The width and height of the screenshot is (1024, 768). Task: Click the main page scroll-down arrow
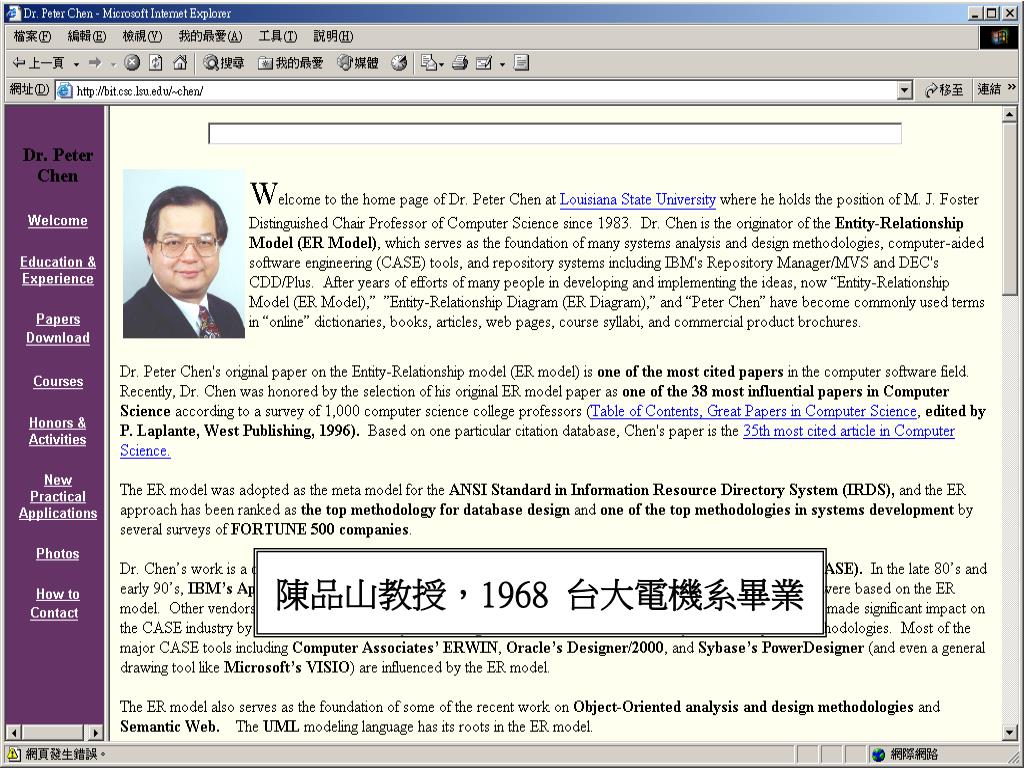[x=1010, y=733]
